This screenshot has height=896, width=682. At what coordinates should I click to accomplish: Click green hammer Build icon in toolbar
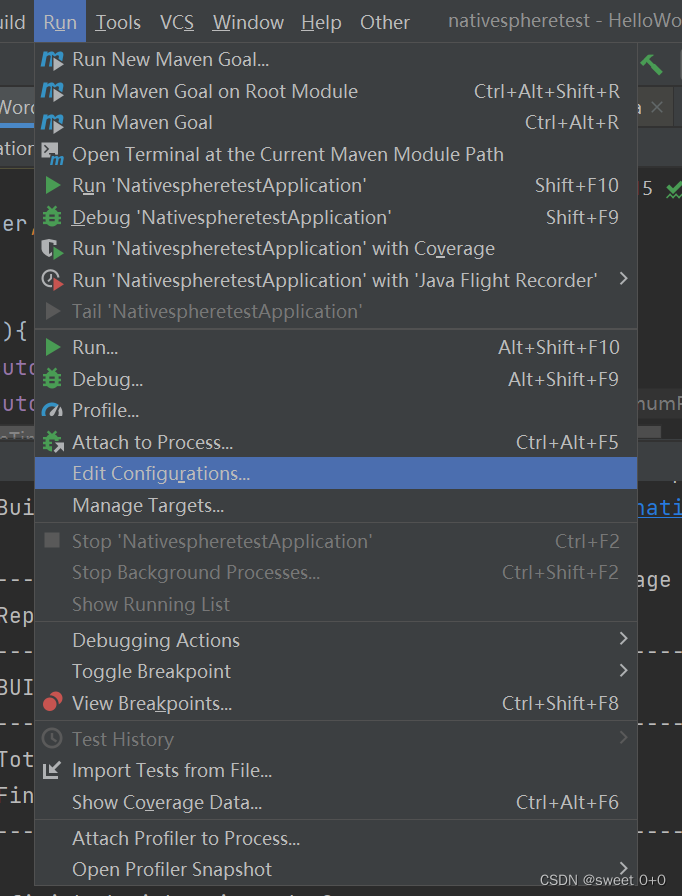click(x=651, y=65)
